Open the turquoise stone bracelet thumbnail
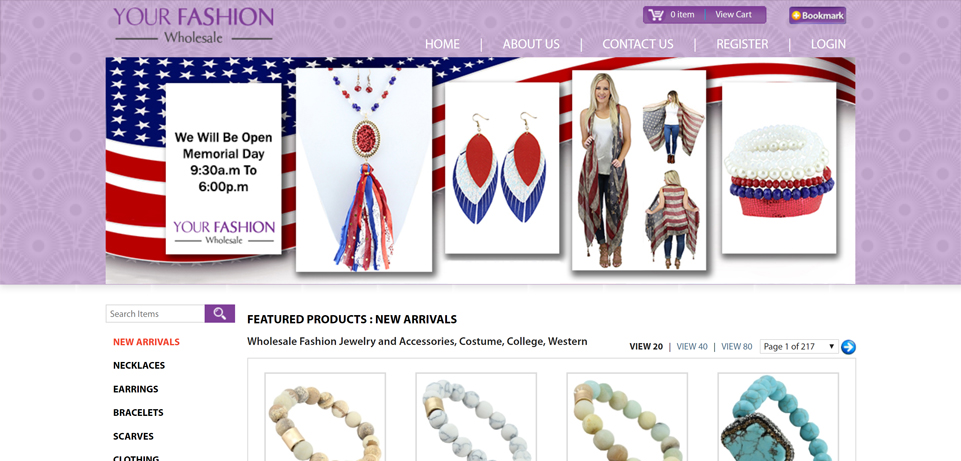The height and width of the screenshot is (461, 961). click(778, 417)
